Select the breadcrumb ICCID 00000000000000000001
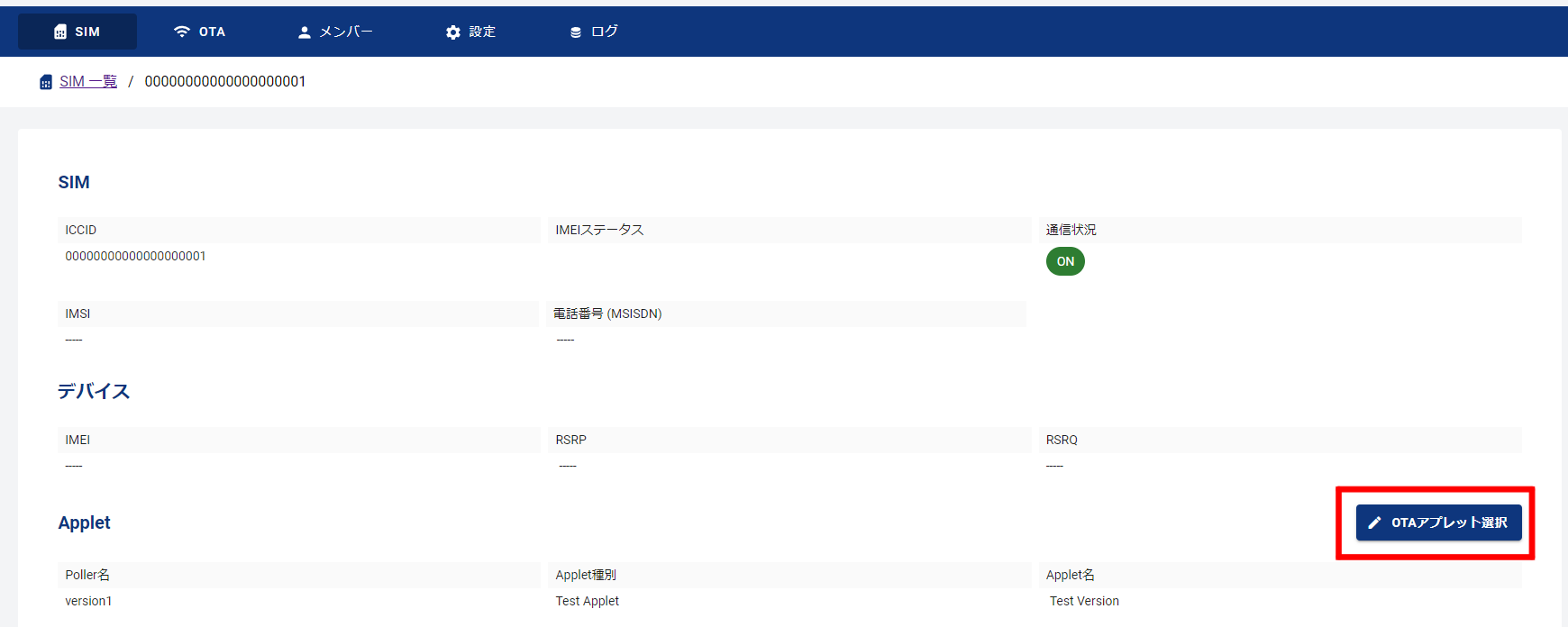The image size is (1568, 627). [225, 81]
